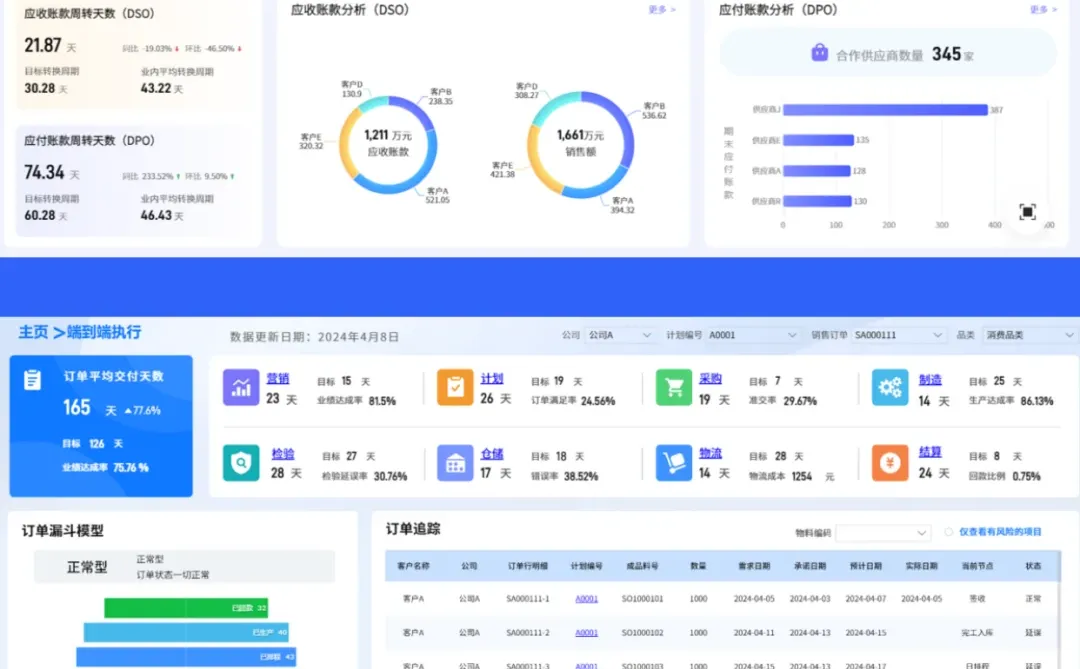Click the 当前节点 column header
The width and height of the screenshot is (1080, 669).
977,566
